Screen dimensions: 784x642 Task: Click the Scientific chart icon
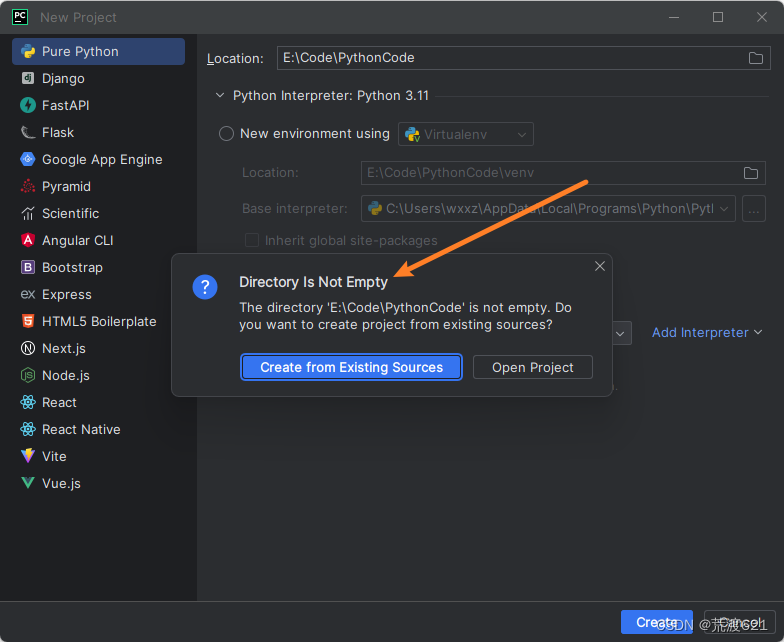28,214
